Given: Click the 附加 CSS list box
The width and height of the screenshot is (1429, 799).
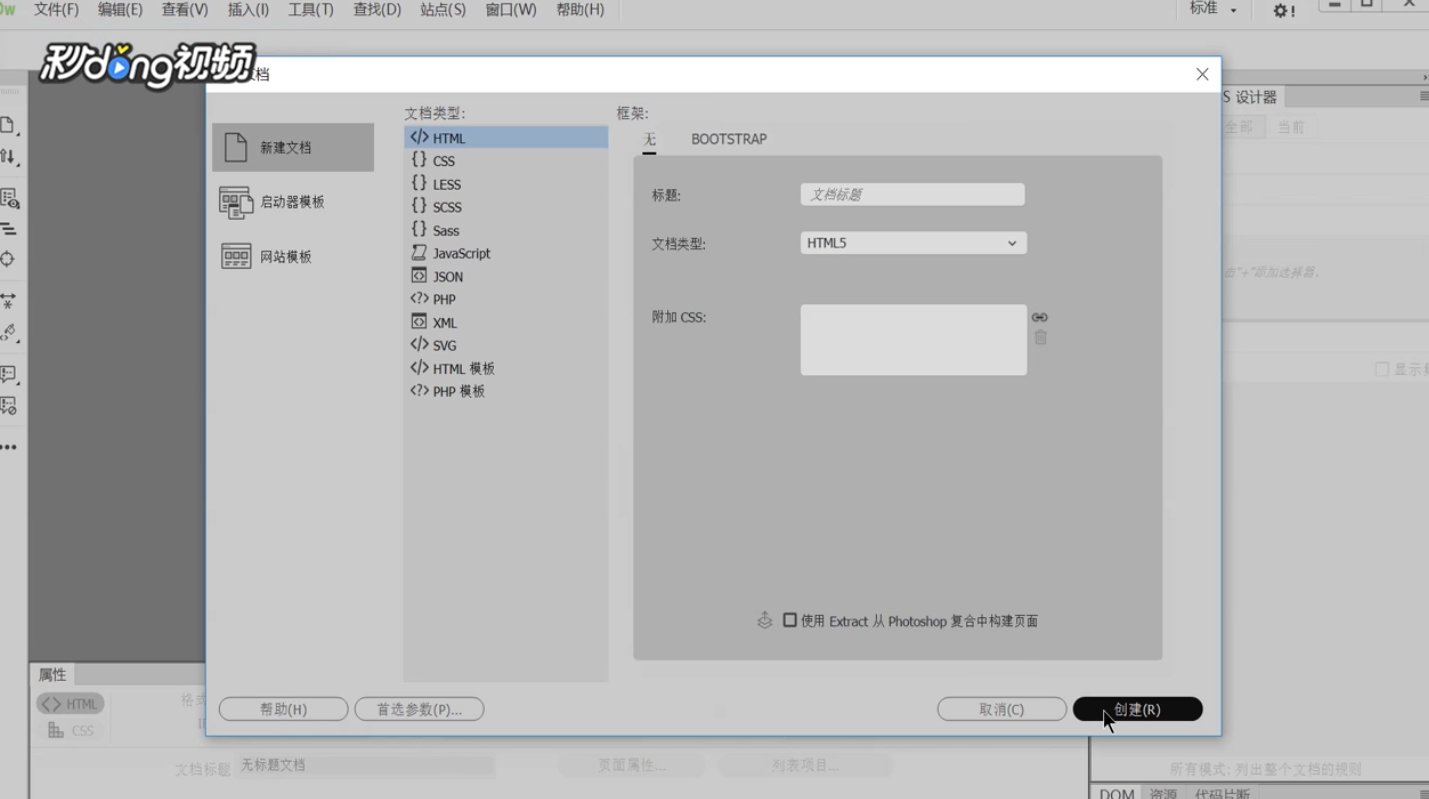Looking at the screenshot, I should [913, 340].
